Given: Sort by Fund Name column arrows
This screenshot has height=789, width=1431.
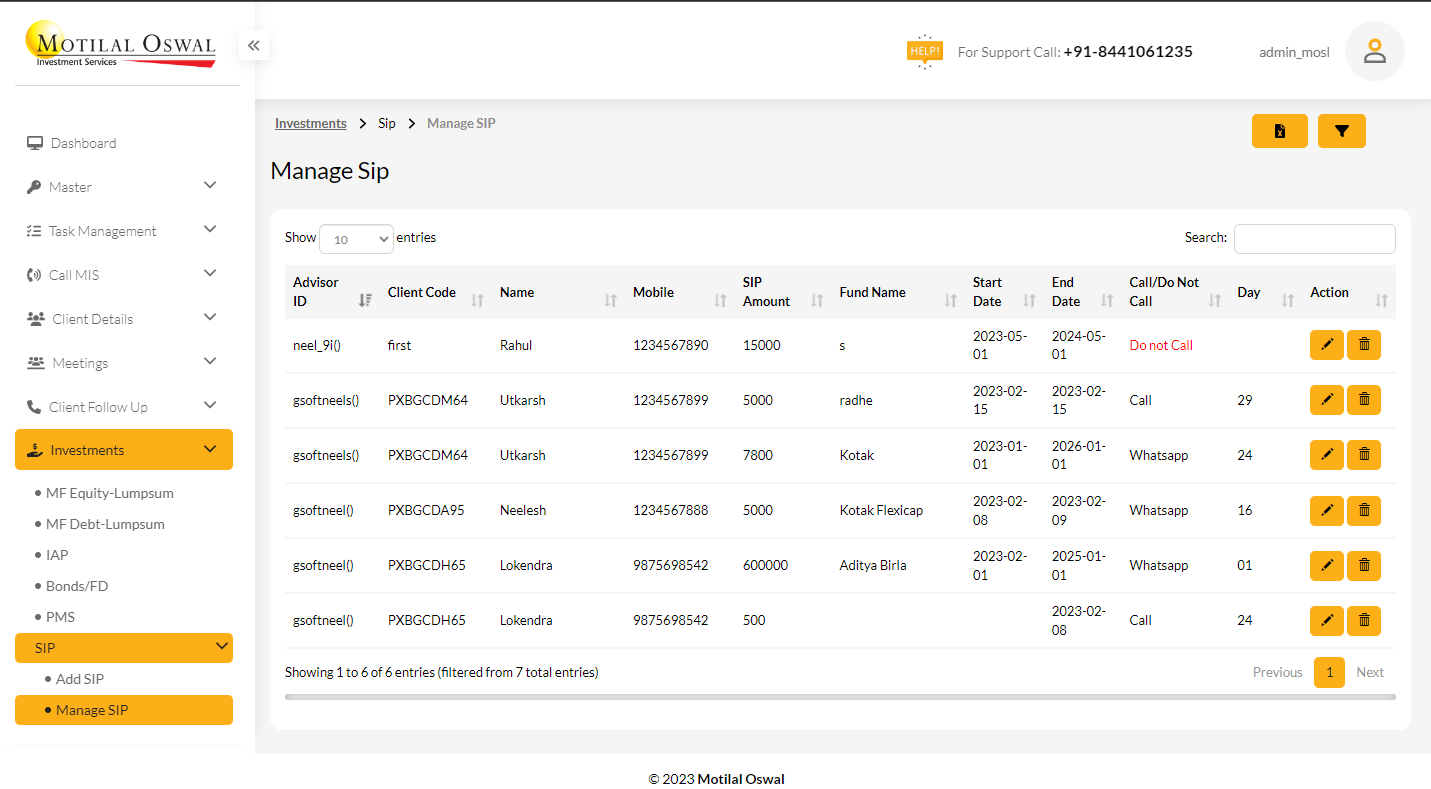Looking at the screenshot, I should (950, 300).
